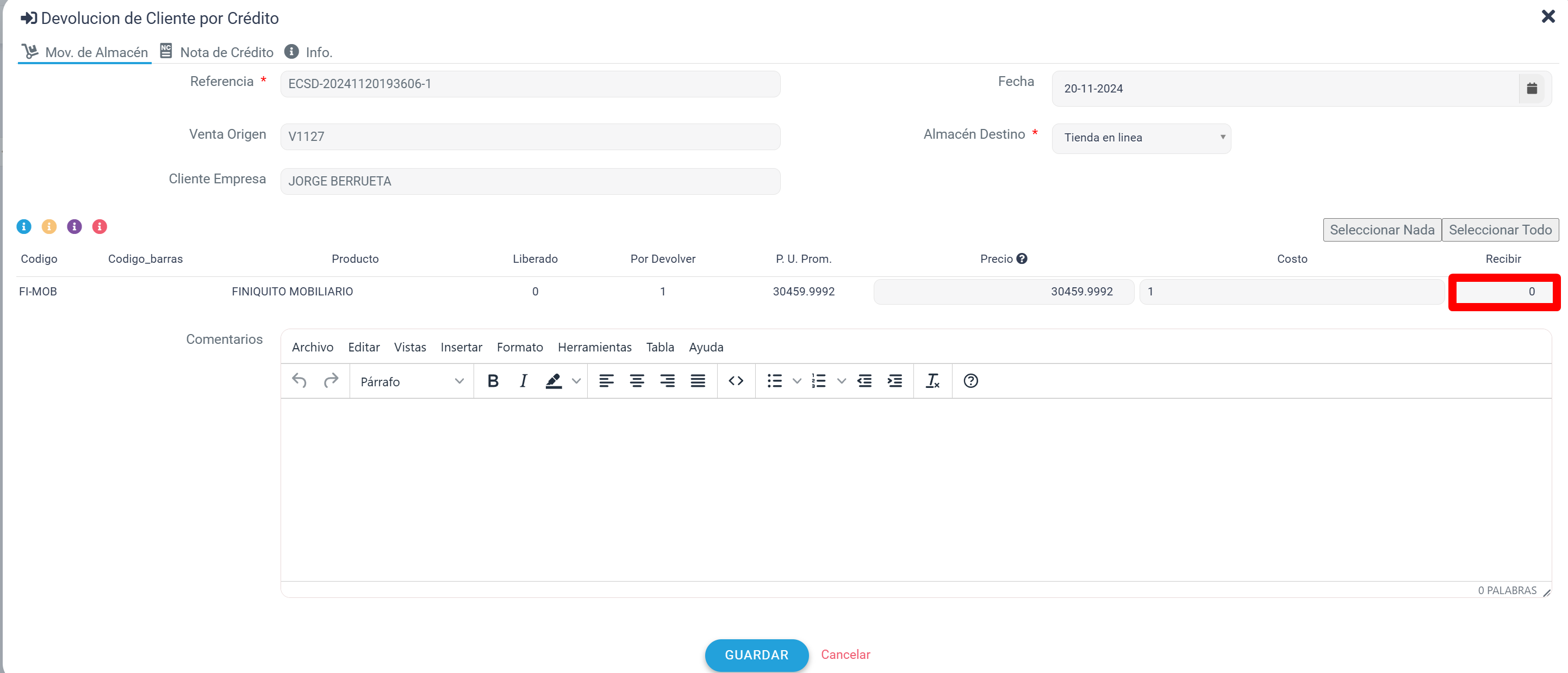Open the calendar picker for Fecha
Screen dimensions: 1568x673
point(1532,88)
